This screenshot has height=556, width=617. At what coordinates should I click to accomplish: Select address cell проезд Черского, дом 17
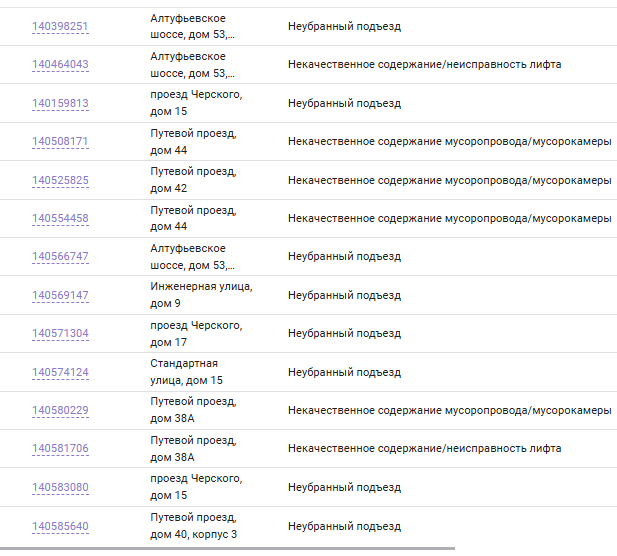coord(196,334)
